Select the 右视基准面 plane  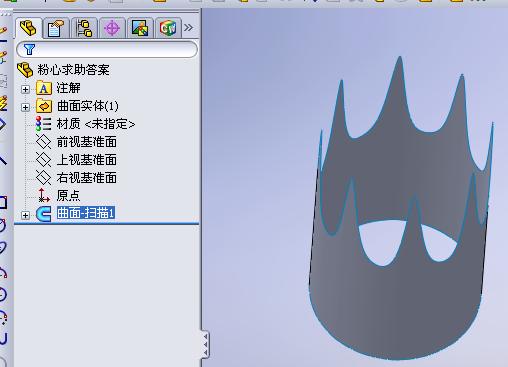pos(87,178)
